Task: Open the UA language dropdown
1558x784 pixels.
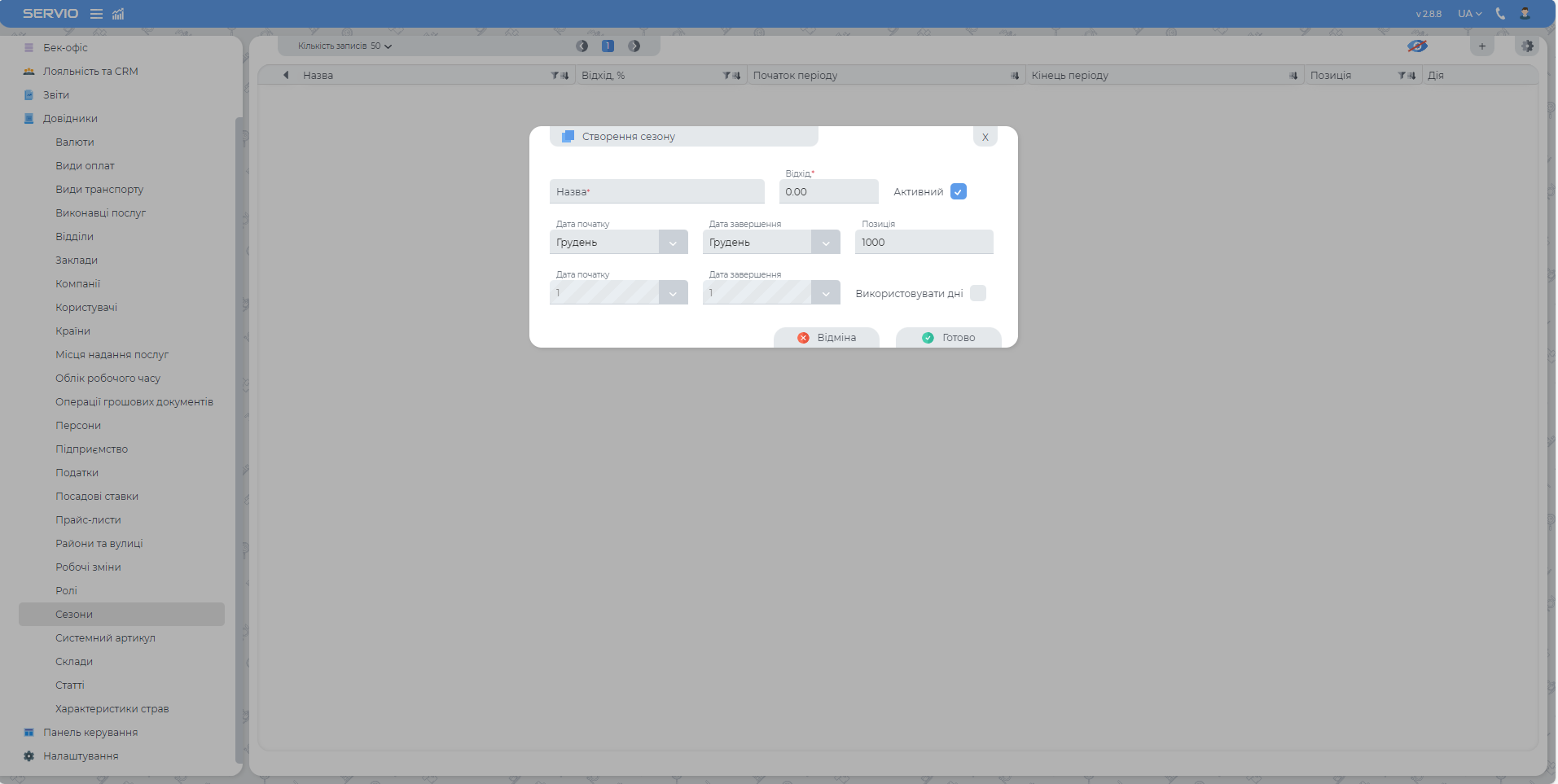Action: click(1469, 14)
